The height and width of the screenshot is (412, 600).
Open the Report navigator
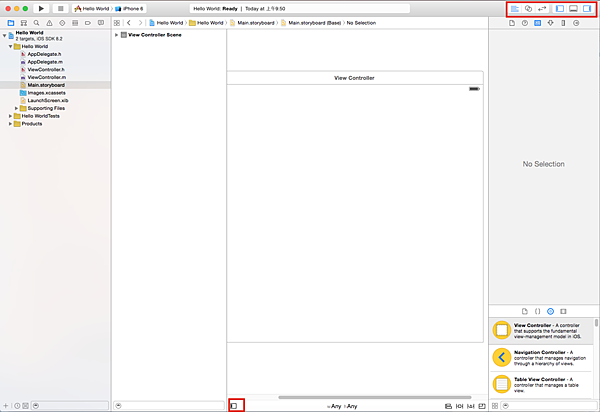[101, 23]
